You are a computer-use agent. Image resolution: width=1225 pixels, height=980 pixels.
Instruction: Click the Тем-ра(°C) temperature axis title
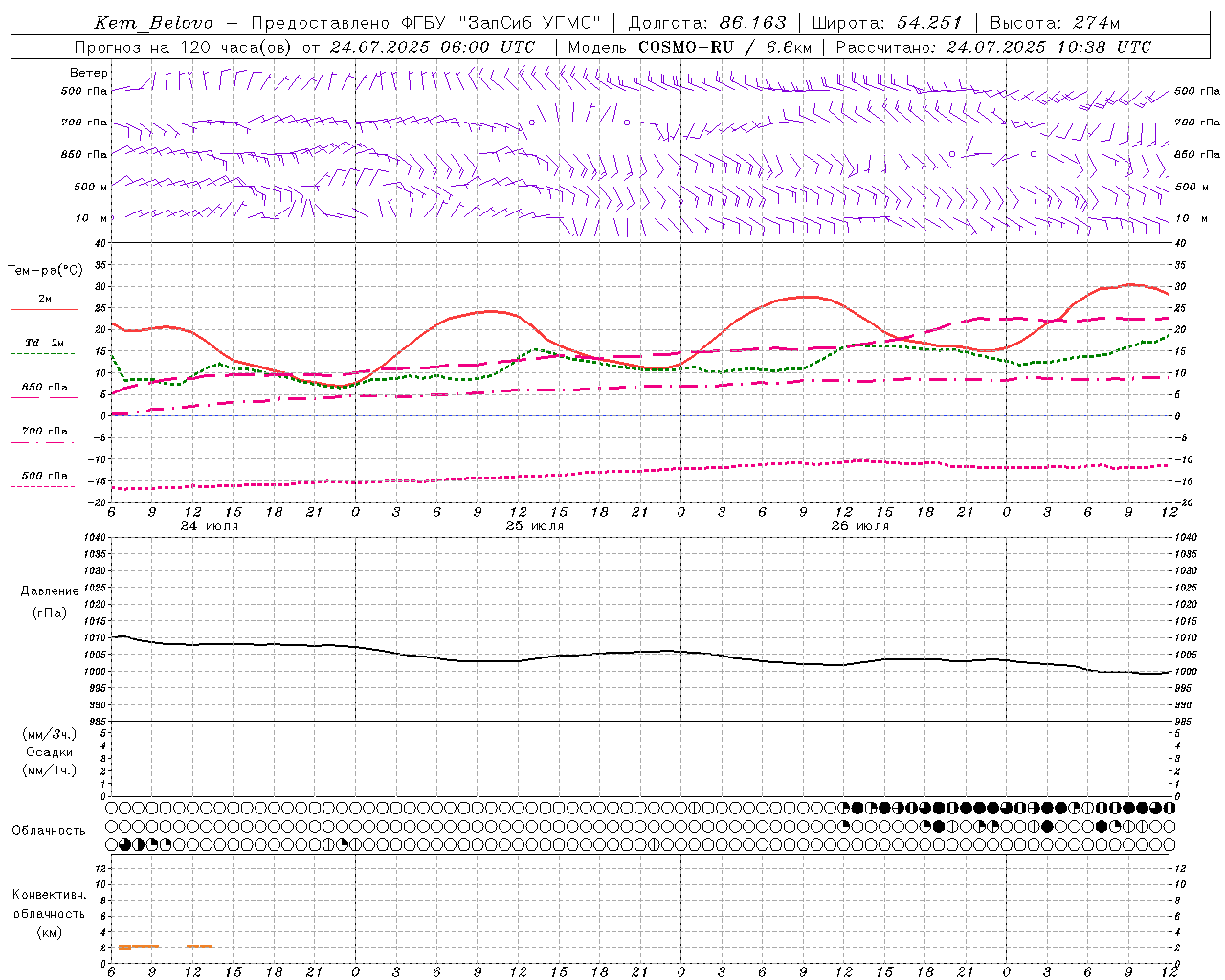(x=45, y=271)
